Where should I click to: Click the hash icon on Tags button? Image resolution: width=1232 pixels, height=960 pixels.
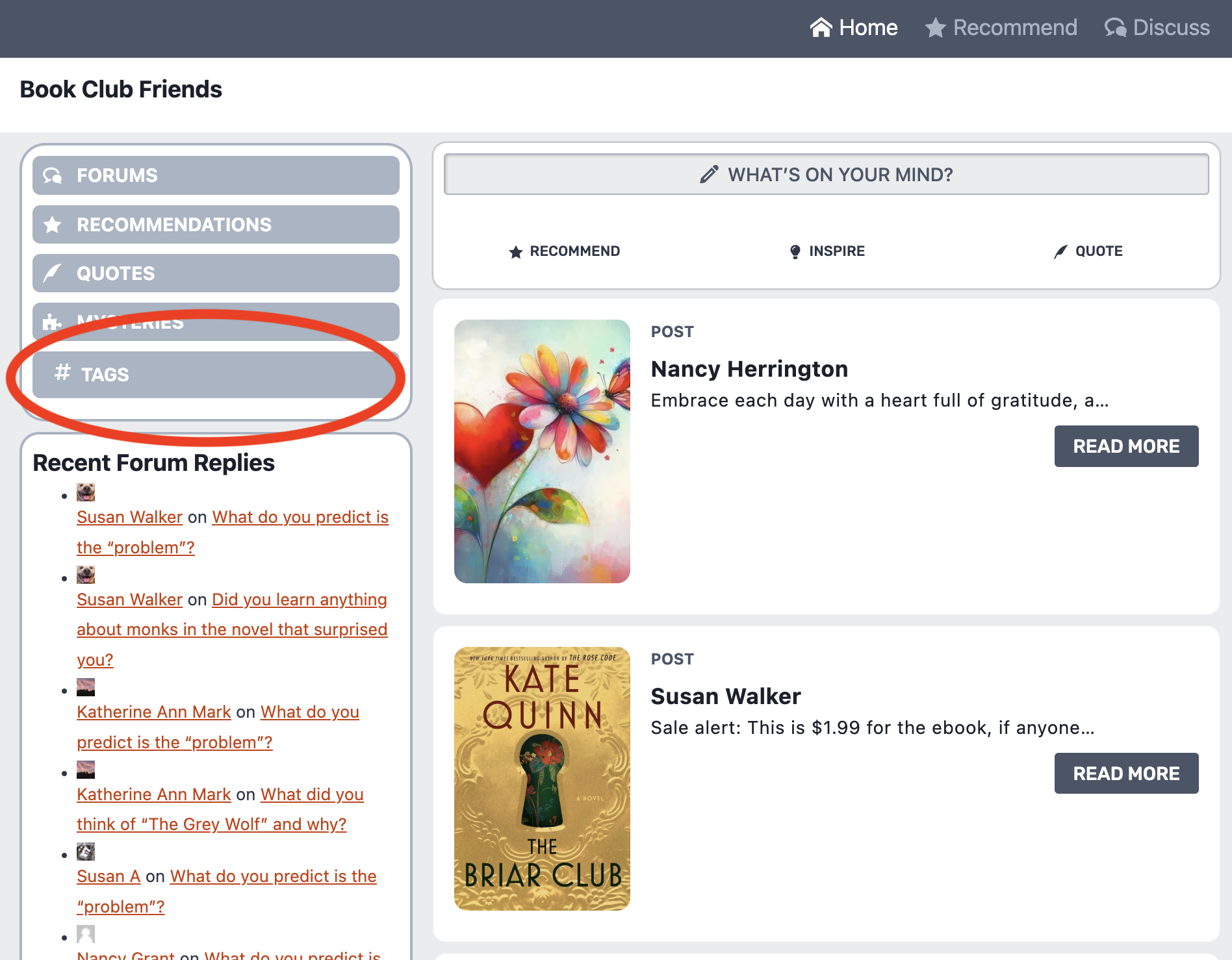62,372
